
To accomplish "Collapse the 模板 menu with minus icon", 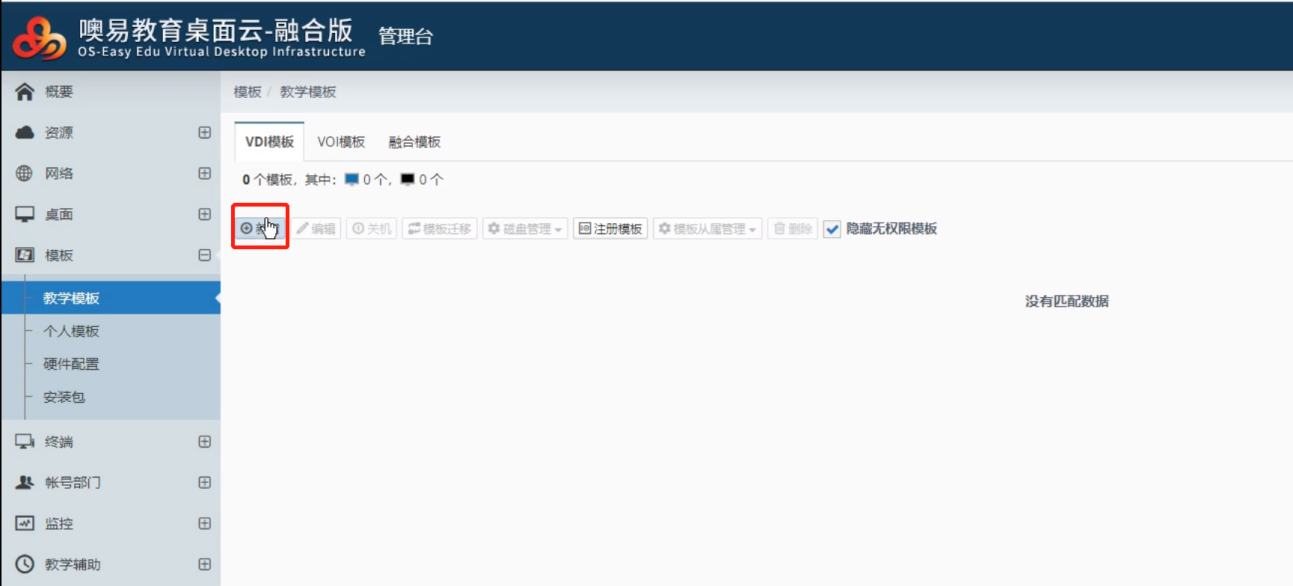I will tap(205, 256).
